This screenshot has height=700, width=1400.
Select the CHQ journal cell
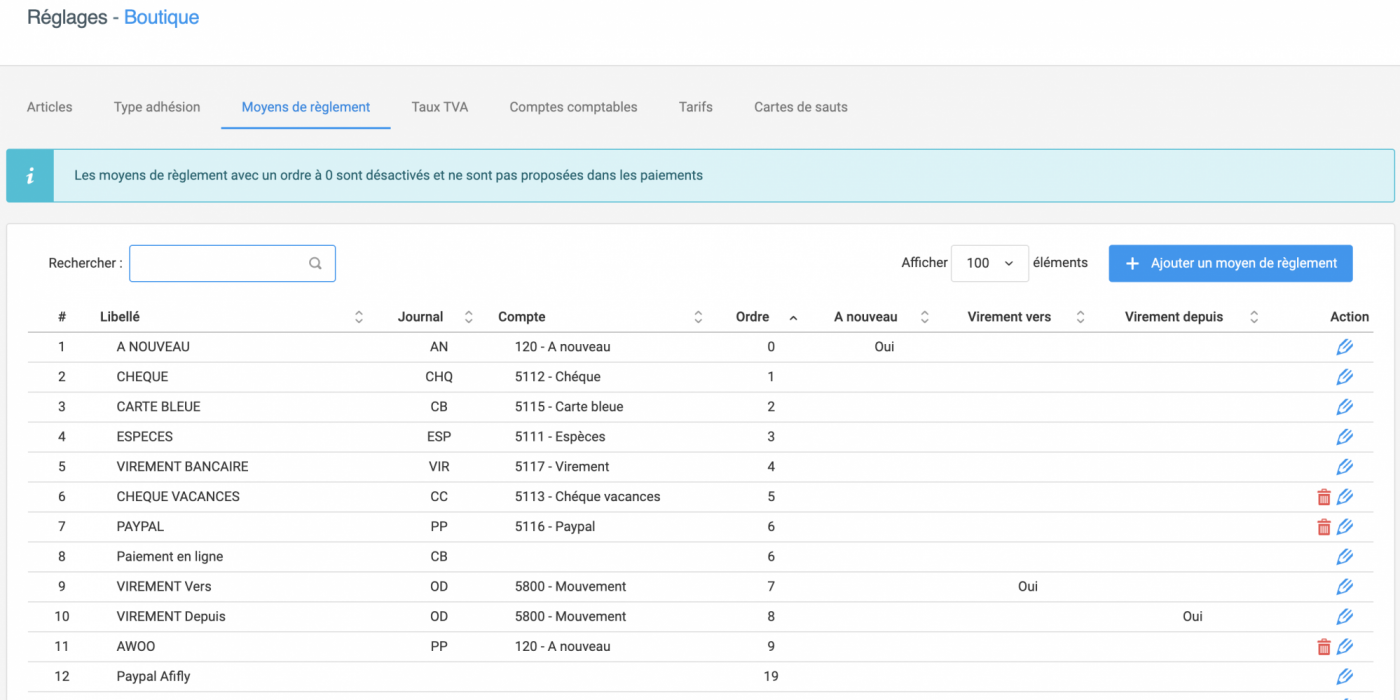click(x=439, y=377)
